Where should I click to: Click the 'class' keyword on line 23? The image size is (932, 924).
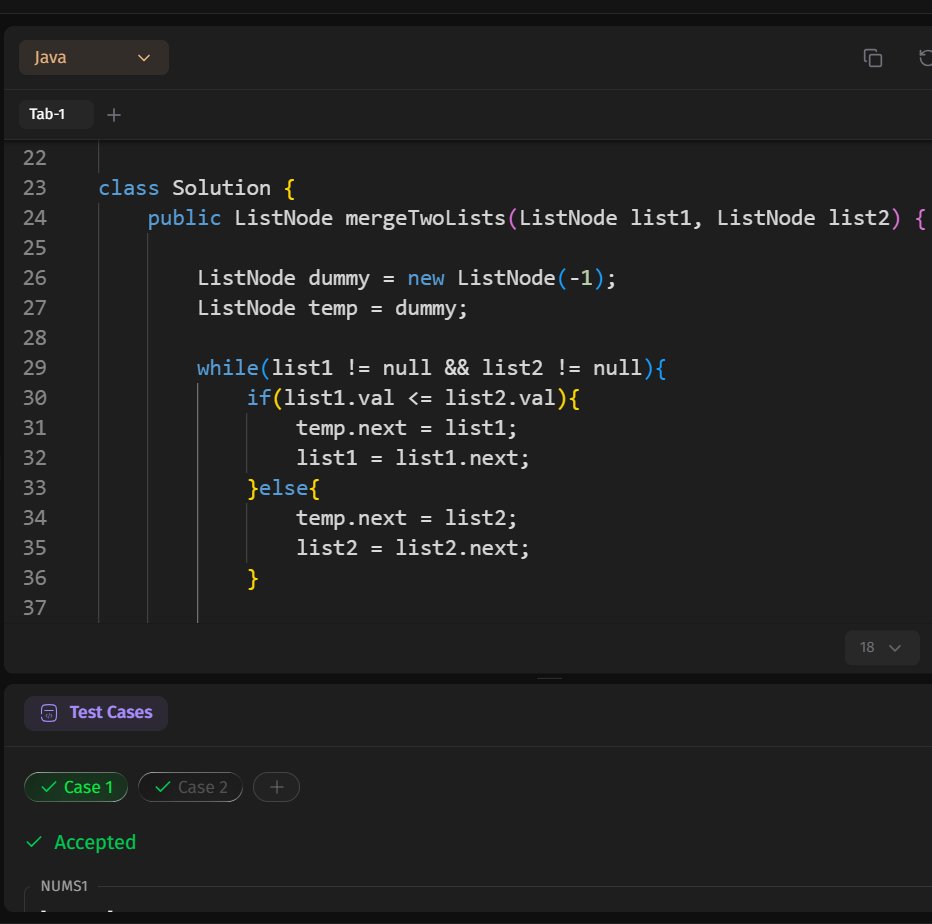[128, 188]
